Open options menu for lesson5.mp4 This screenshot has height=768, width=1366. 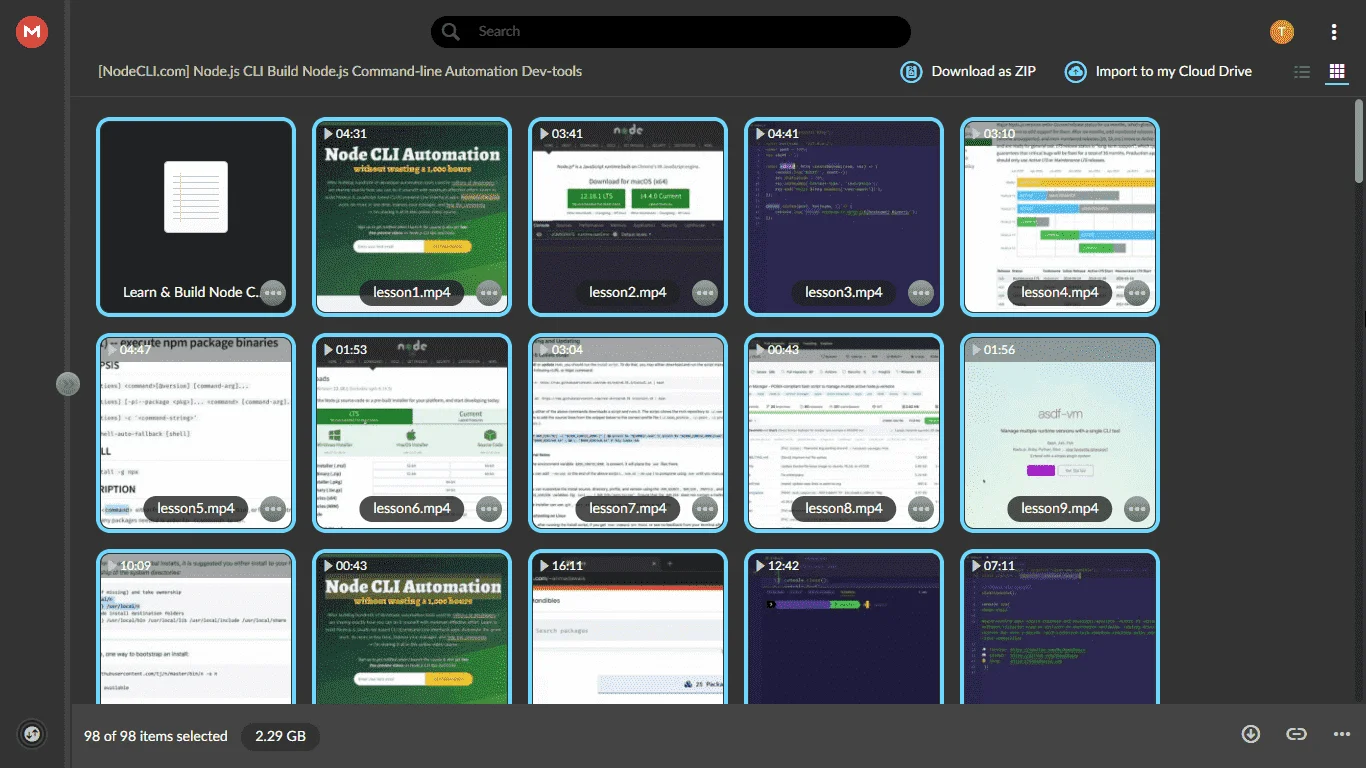(273, 509)
